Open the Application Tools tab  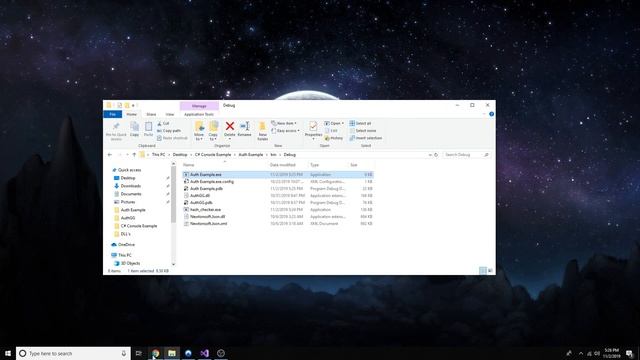[x=199, y=114]
